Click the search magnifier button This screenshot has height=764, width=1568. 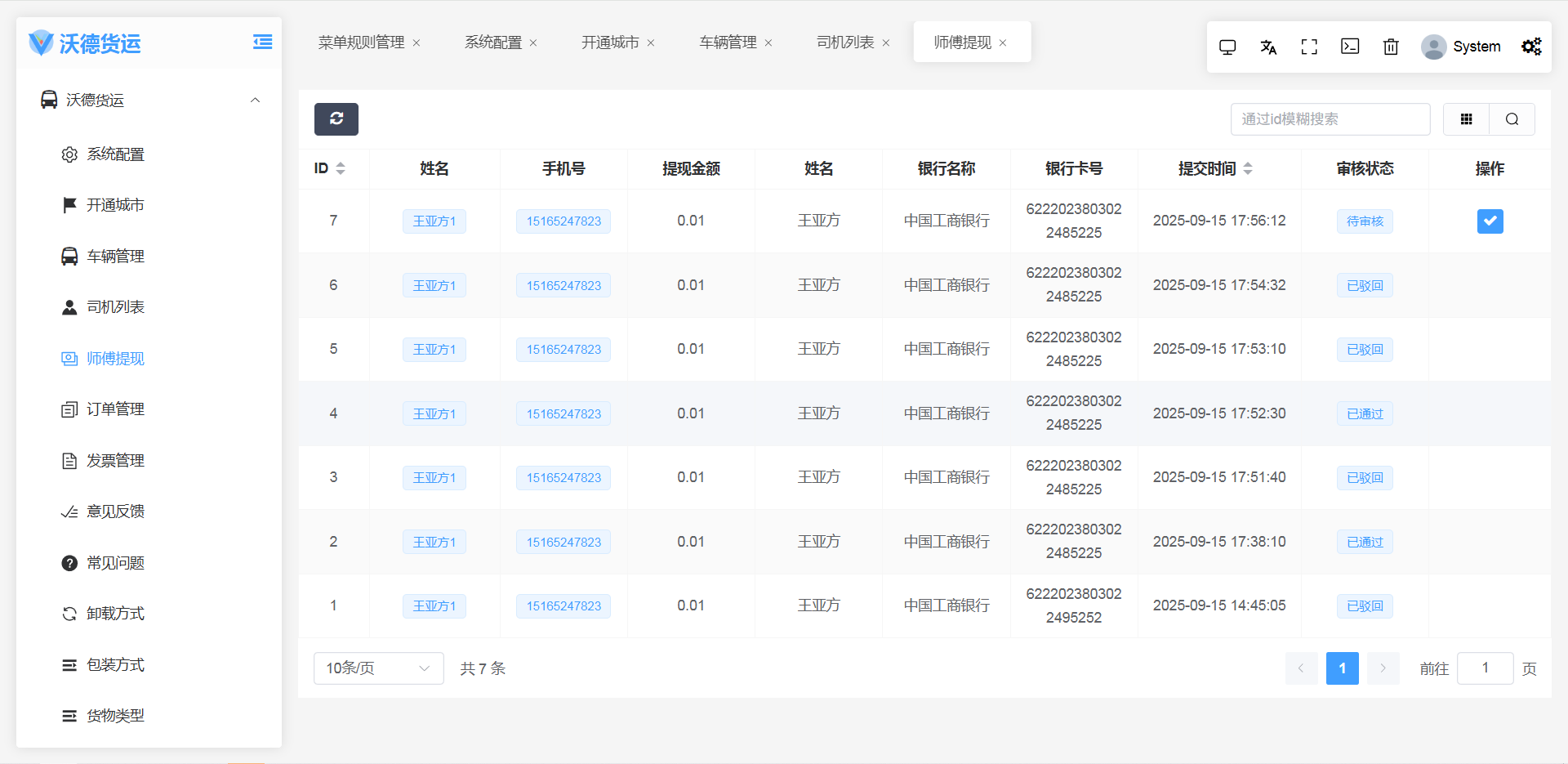1512,119
